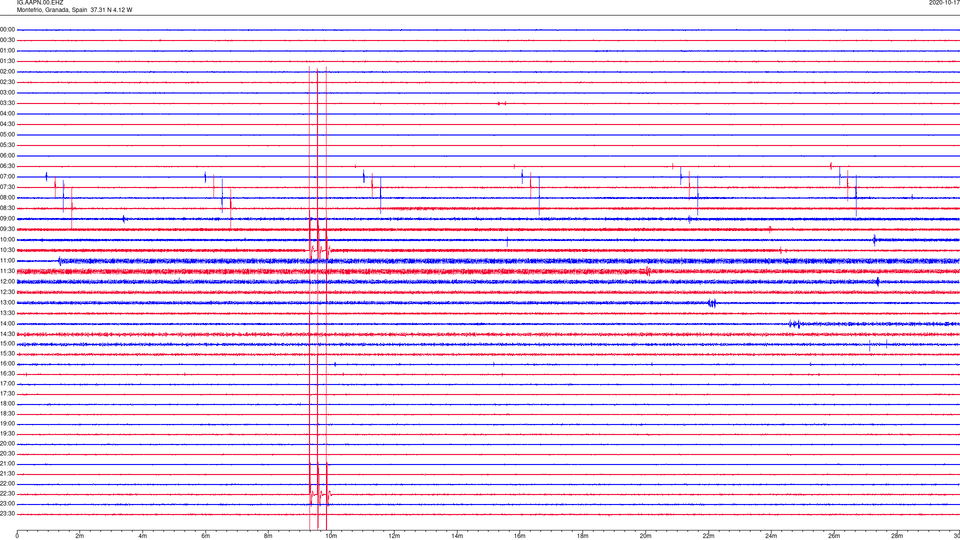Select the 4m axis tick label
Viewport: 960px width, 540px height.
pos(143,536)
